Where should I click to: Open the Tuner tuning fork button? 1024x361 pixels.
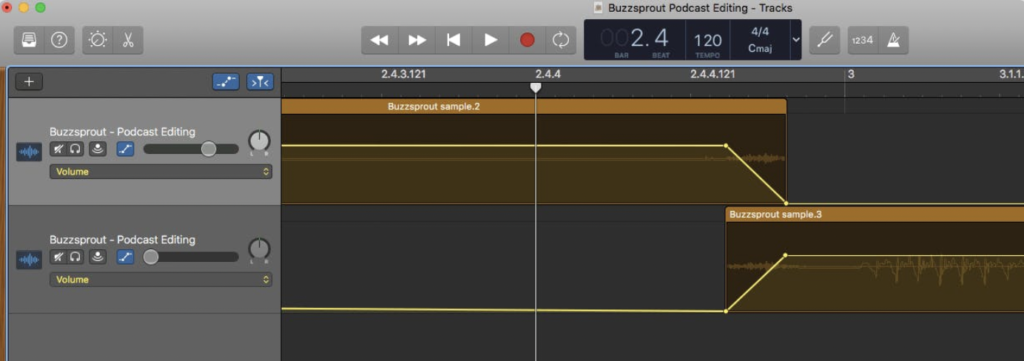coord(825,40)
